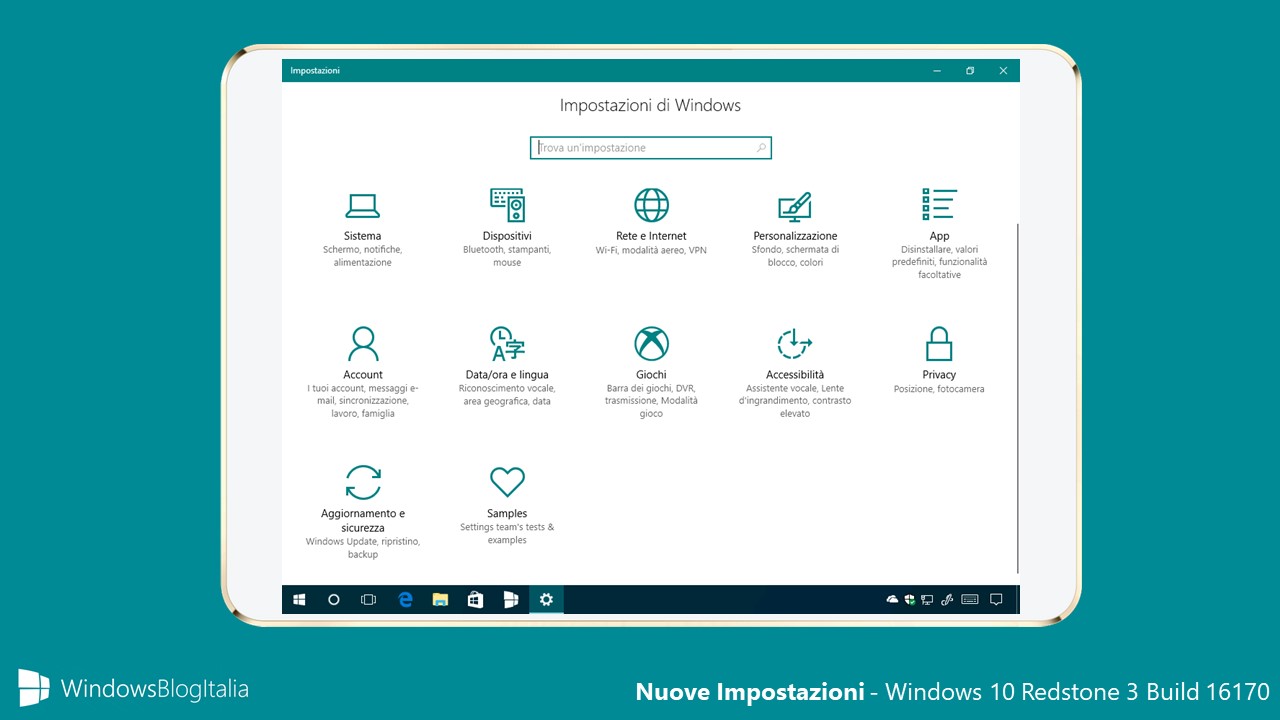Click 'Posizione, fotocamera' description
Screen dimensions: 1280x720
click(939, 389)
